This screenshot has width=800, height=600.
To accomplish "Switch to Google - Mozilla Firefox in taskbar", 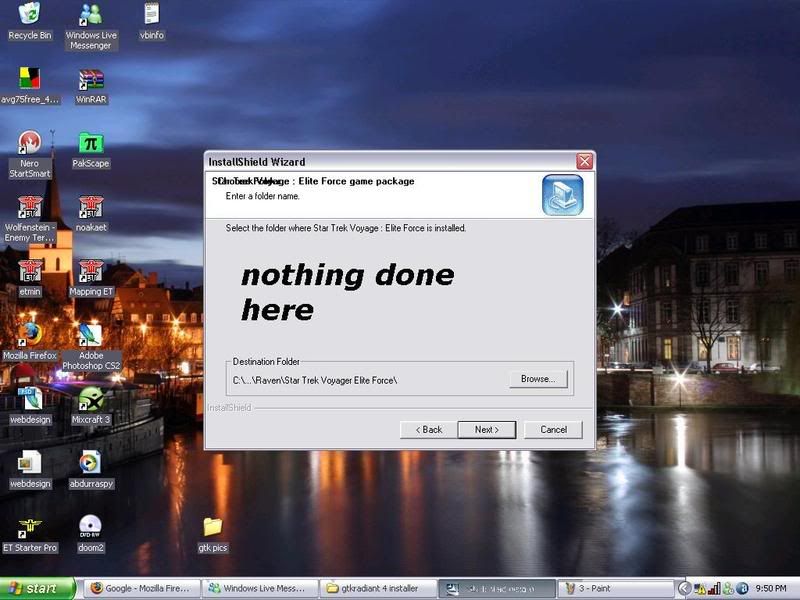I will [140, 588].
